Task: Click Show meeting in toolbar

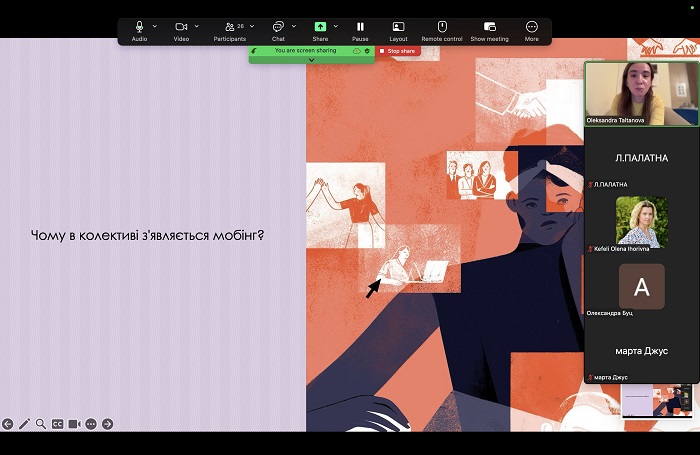Action: coord(489,27)
